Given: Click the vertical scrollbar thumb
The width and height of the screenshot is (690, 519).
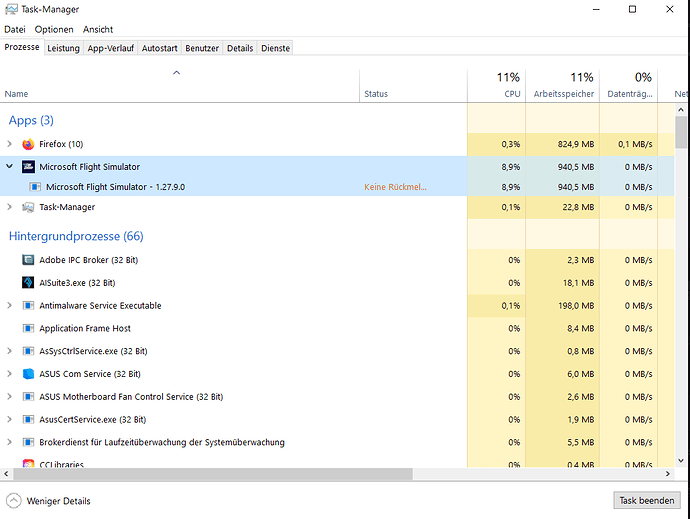Looking at the screenshot, I should click(x=681, y=132).
